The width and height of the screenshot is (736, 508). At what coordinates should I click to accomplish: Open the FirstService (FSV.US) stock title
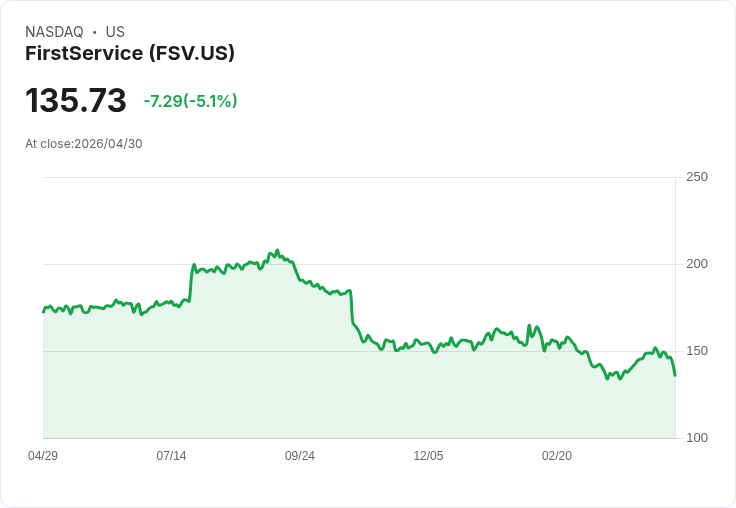tap(130, 54)
